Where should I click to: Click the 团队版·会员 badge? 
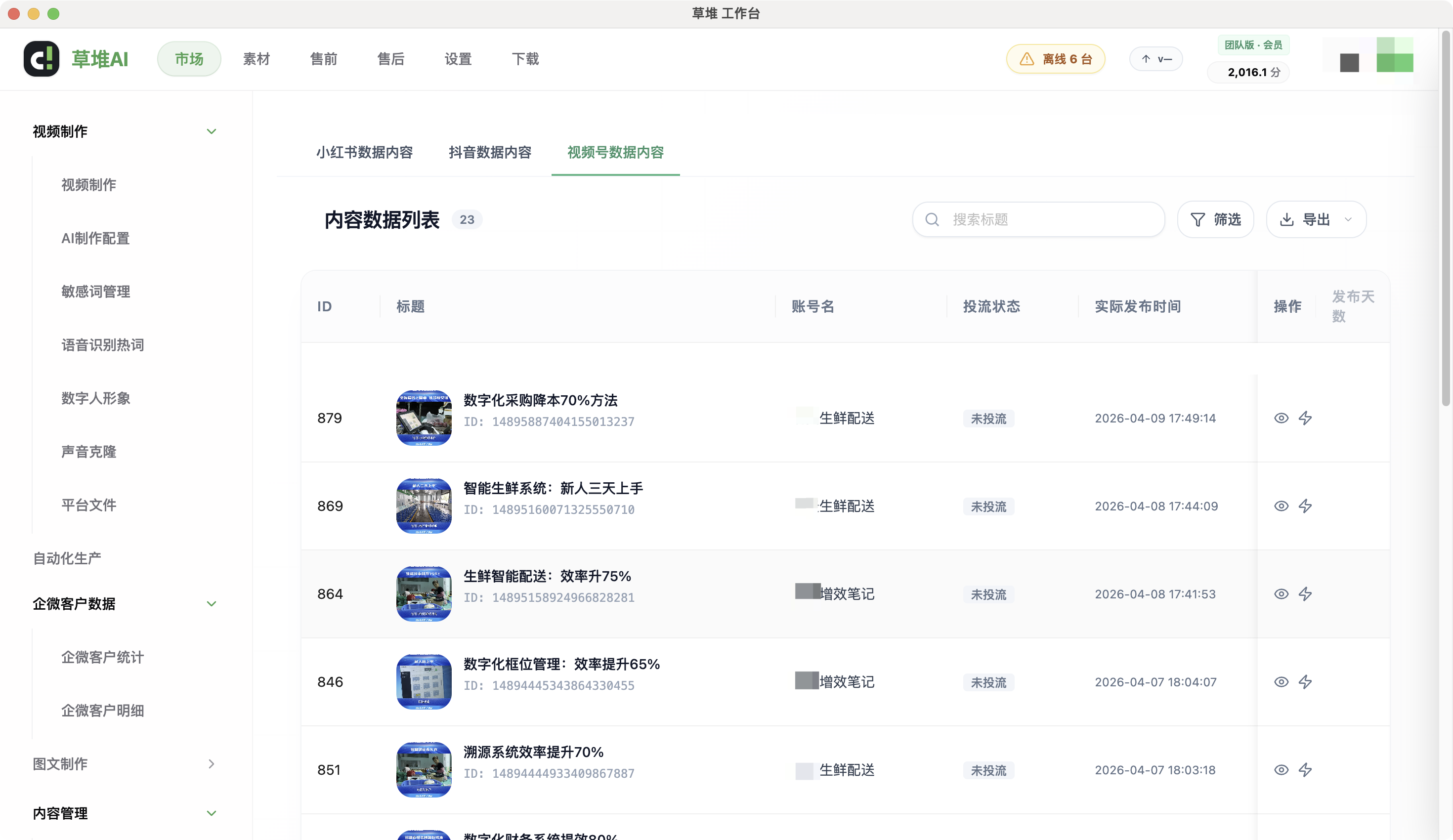[1253, 45]
